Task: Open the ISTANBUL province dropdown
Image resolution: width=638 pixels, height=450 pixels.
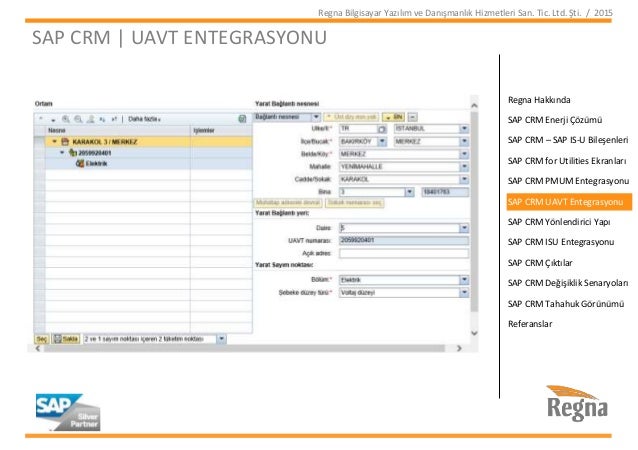Action: point(464,129)
